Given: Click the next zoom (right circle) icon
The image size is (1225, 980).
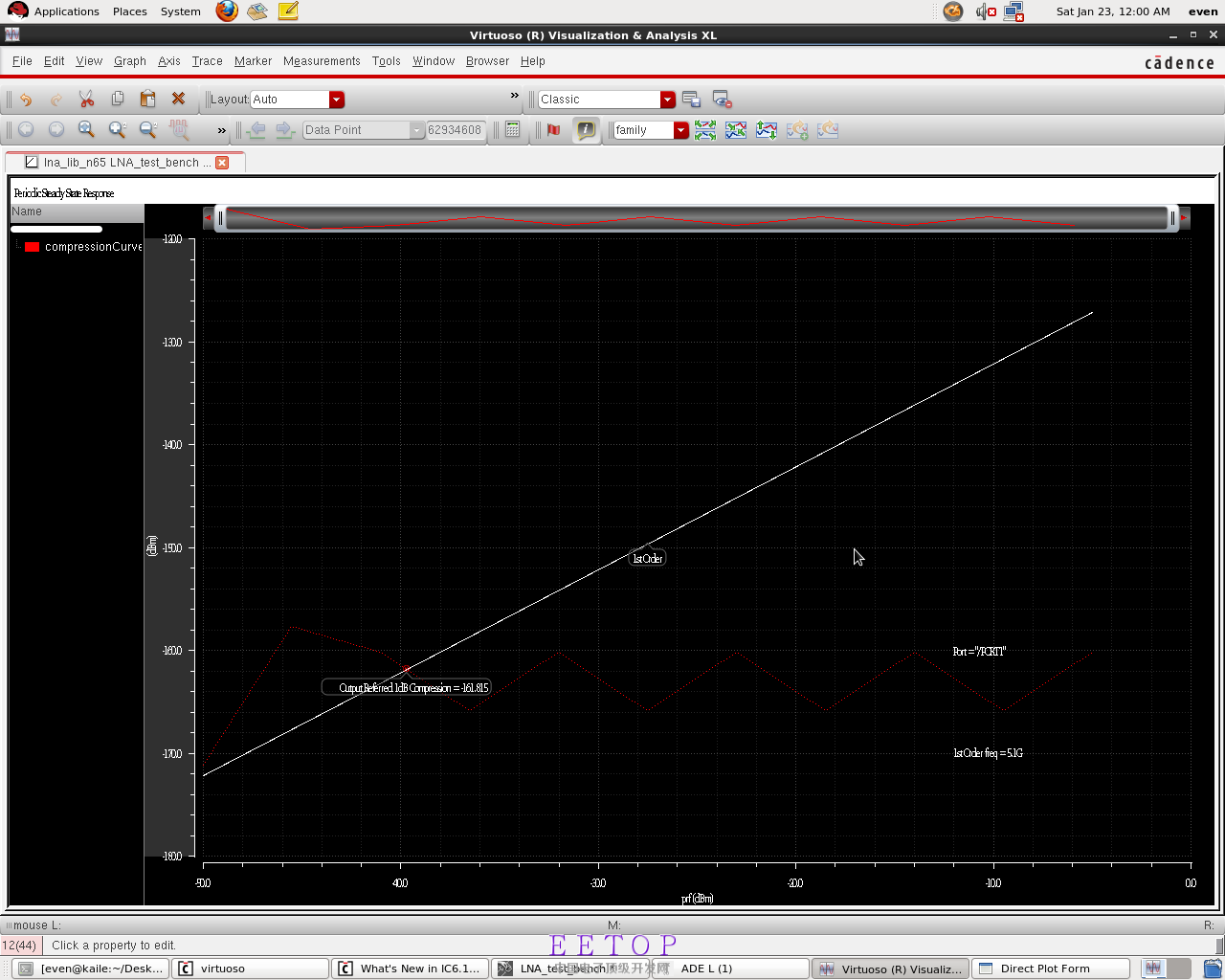Looking at the screenshot, I should [56, 129].
